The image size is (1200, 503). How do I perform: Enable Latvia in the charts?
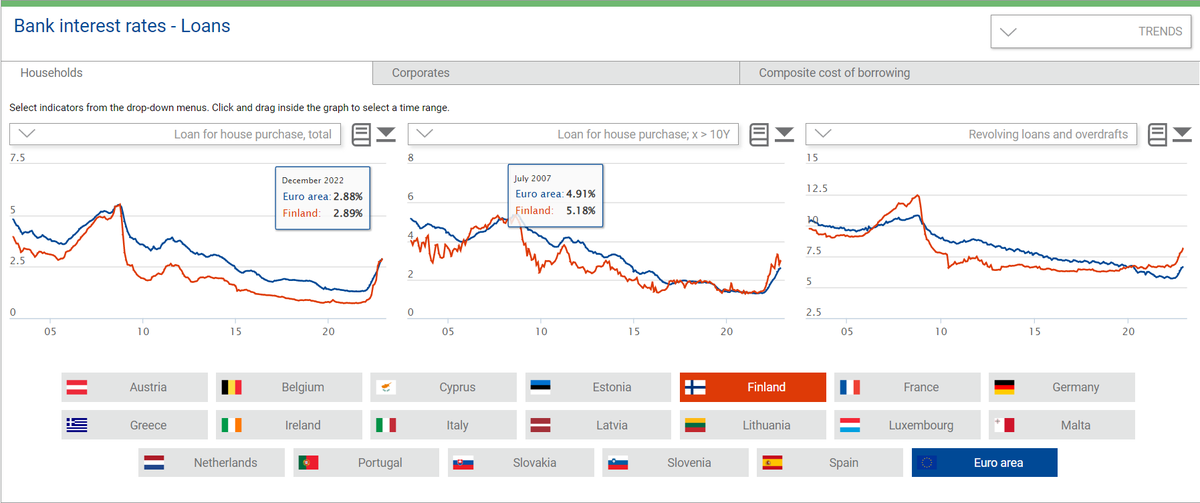click(x=598, y=425)
